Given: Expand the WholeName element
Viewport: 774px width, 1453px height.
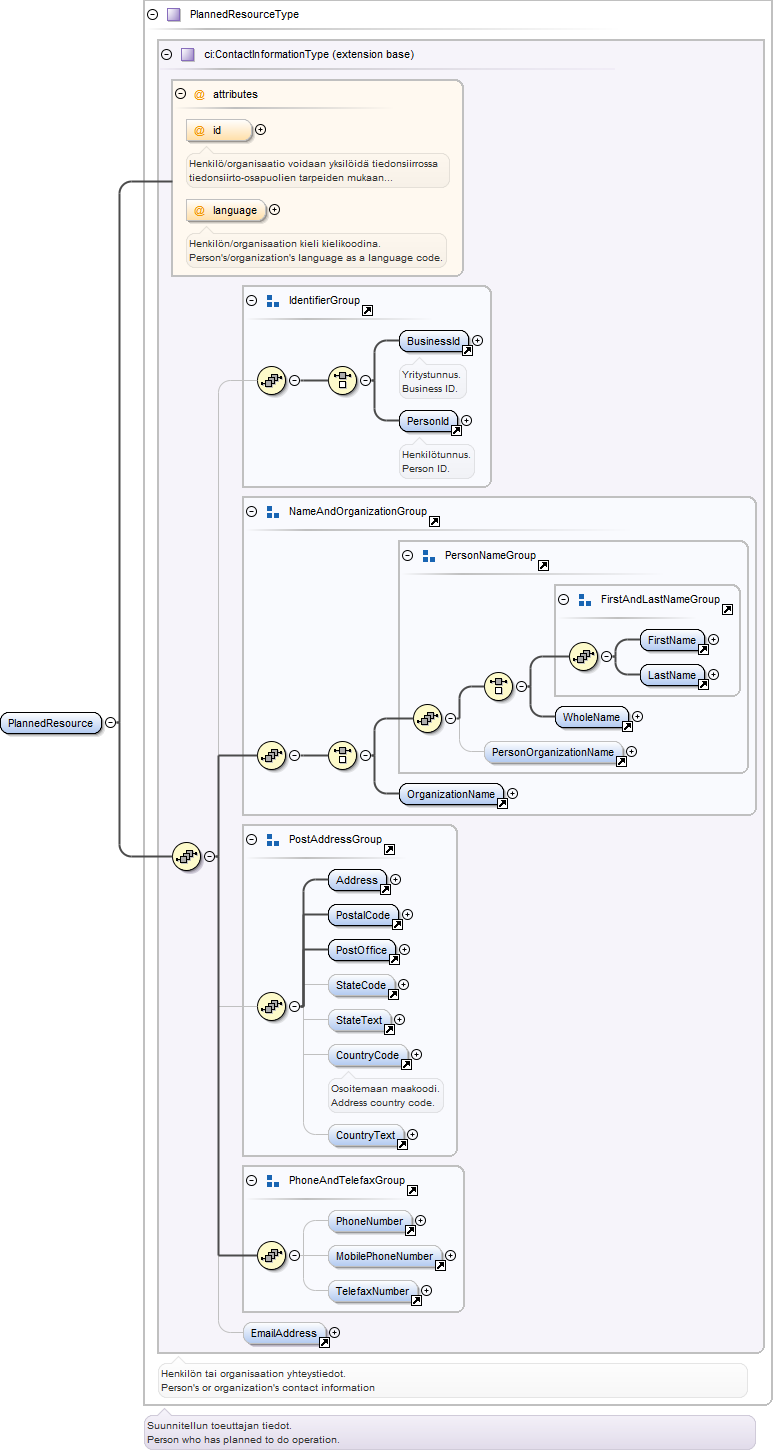Looking at the screenshot, I should coord(637,717).
